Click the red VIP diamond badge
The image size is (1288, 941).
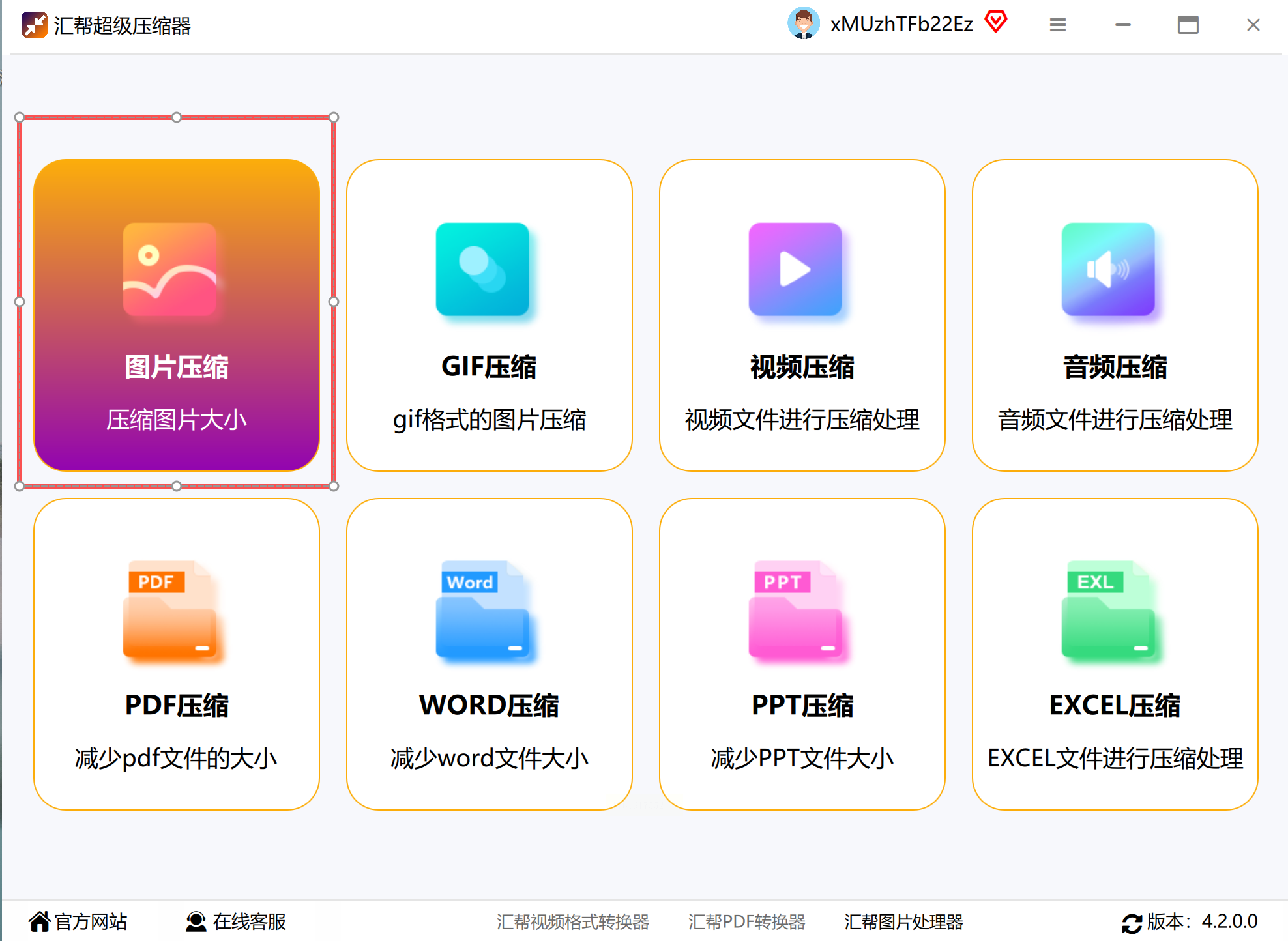click(995, 22)
